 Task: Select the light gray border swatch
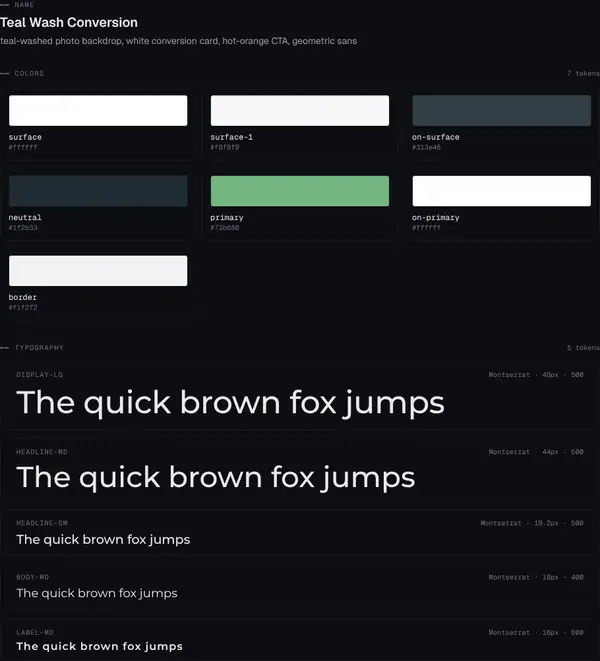point(98,271)
